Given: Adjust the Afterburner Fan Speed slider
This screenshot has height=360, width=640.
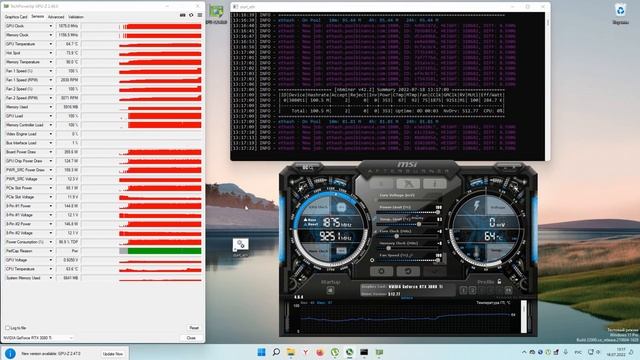Looking at the screenshot, I should coord(407,260).
